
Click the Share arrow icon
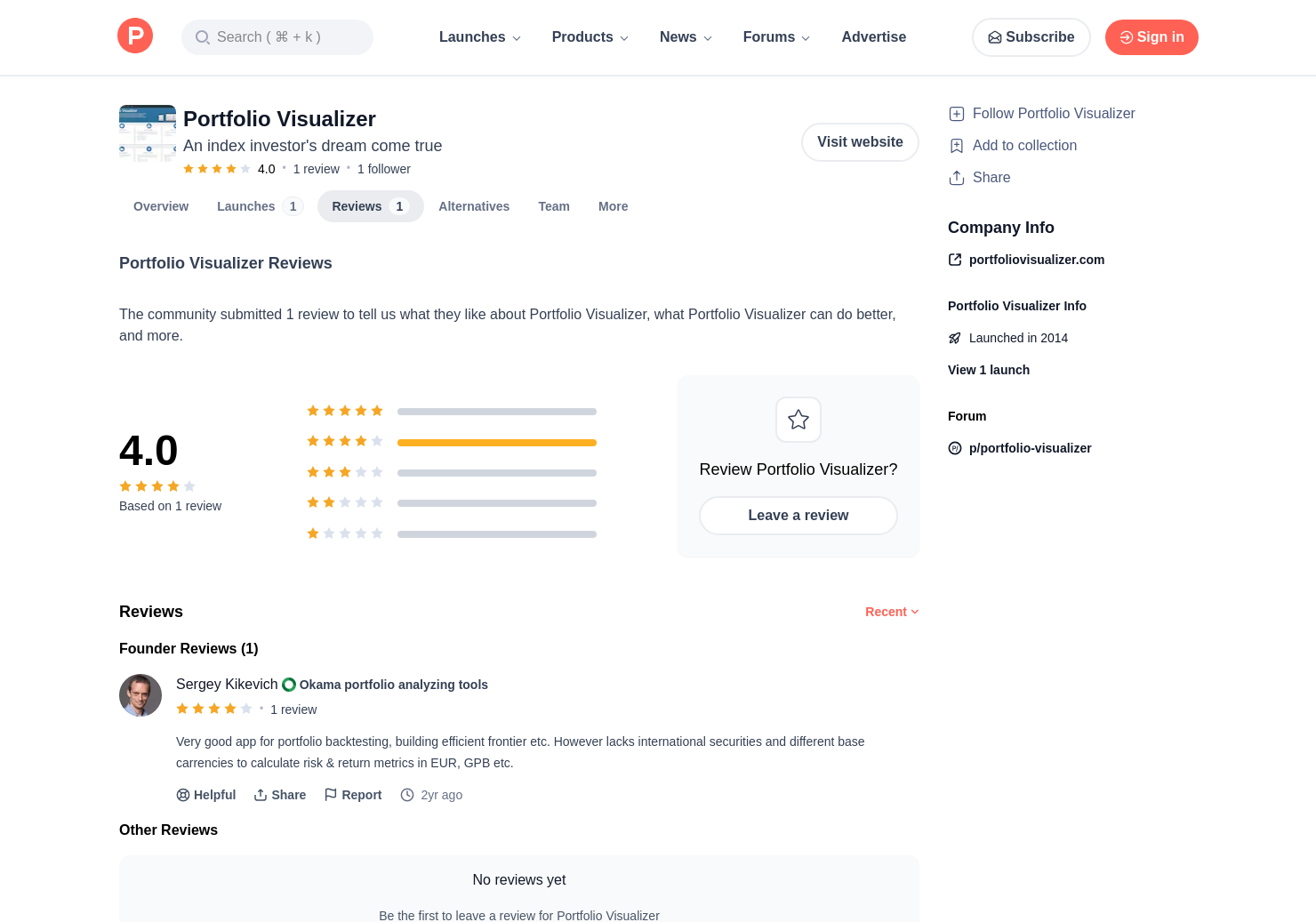click(955, 178)
